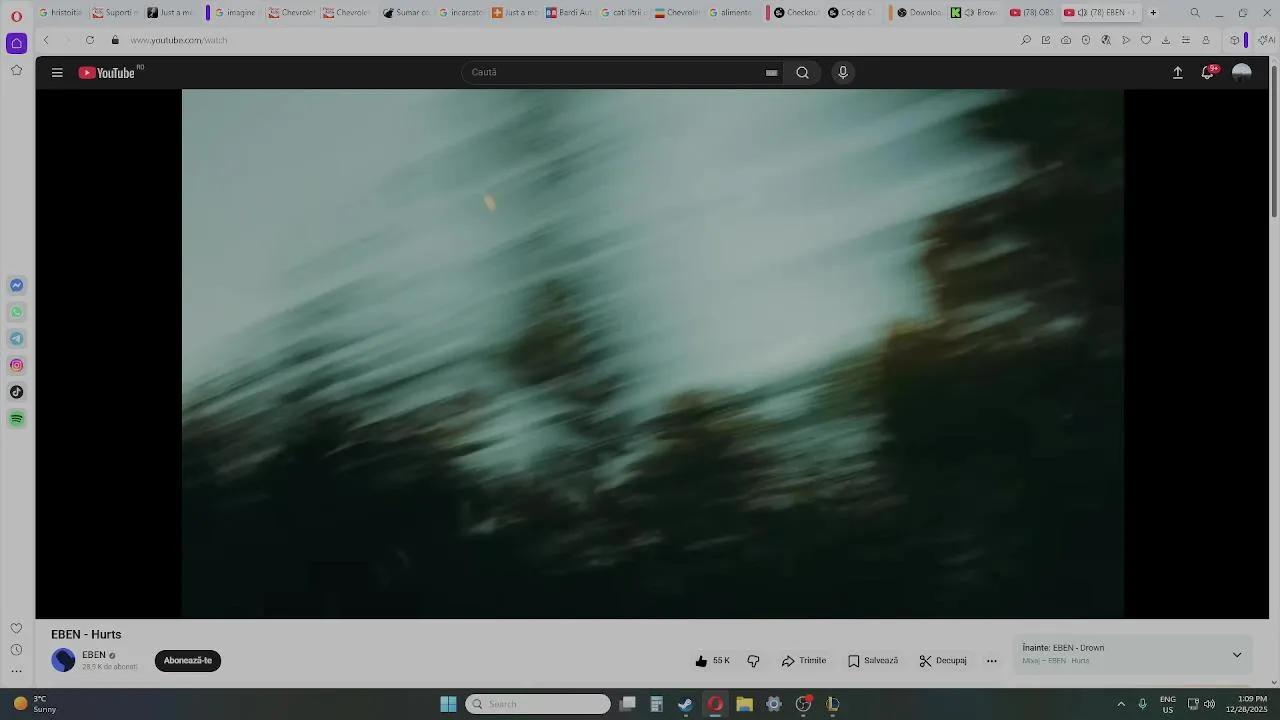Viewport: 1280px width, 720px height.
Task: Like the video with 55 K likes
Action: click(712, 661)
